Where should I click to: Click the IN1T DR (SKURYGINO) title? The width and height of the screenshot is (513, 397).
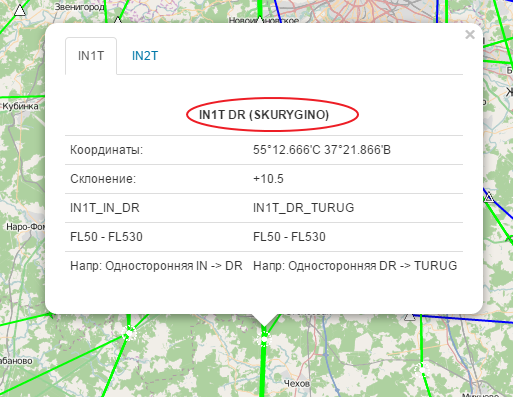pos(264,115)
